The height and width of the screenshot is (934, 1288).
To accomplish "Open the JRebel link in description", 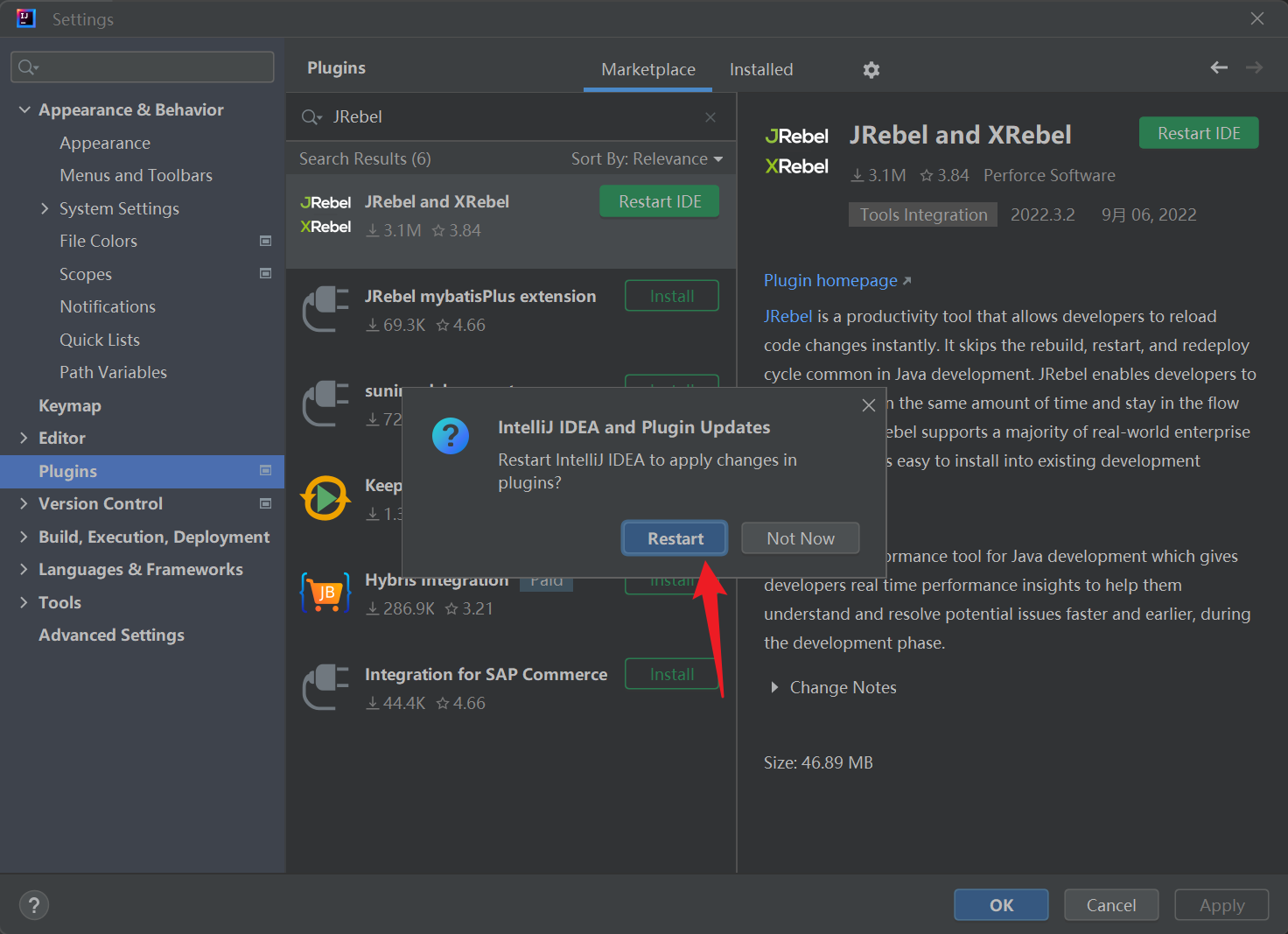I will coord(788,316).
